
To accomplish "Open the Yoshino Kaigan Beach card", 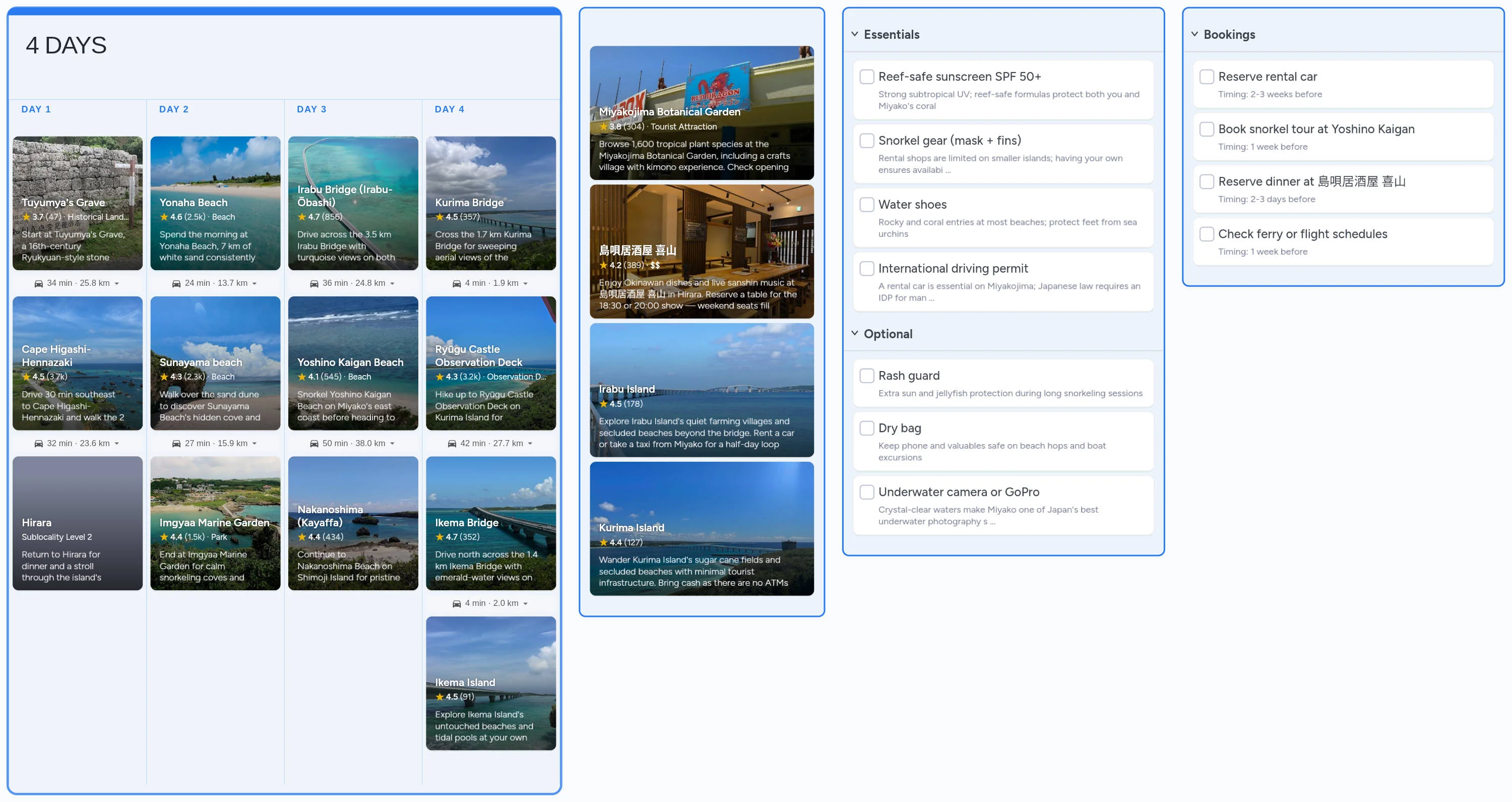I will coord(353,364).
